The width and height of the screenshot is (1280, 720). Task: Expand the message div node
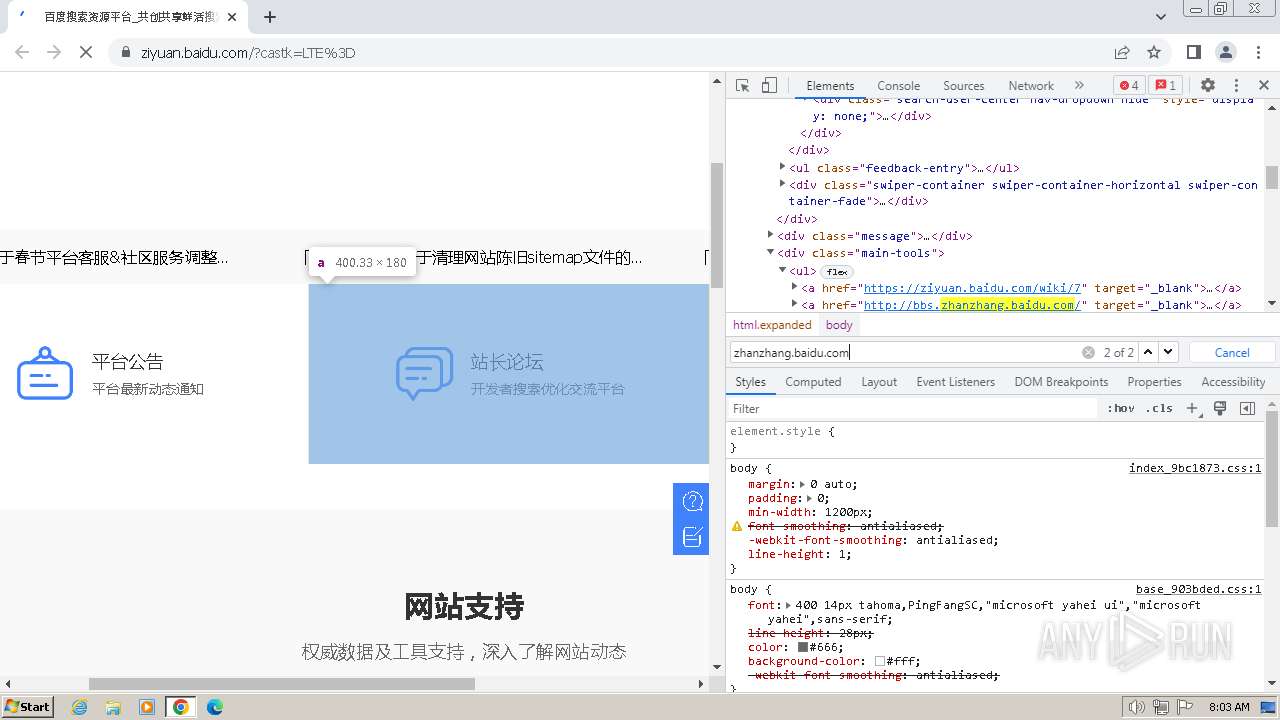(771, 236)
